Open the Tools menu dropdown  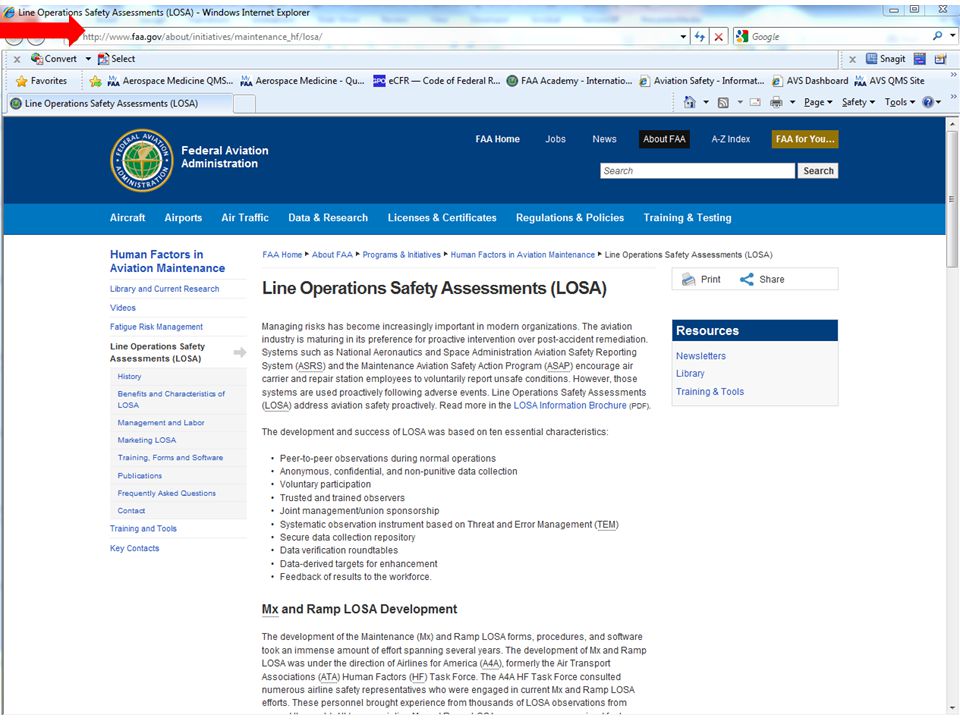(899, 102)
